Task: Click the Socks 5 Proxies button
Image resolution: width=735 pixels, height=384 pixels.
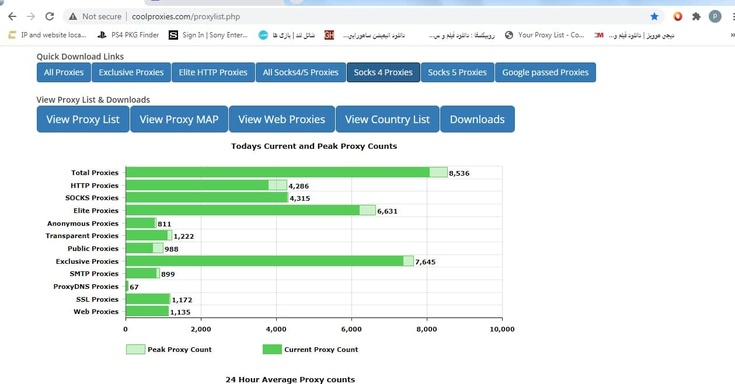Action: 457,72
